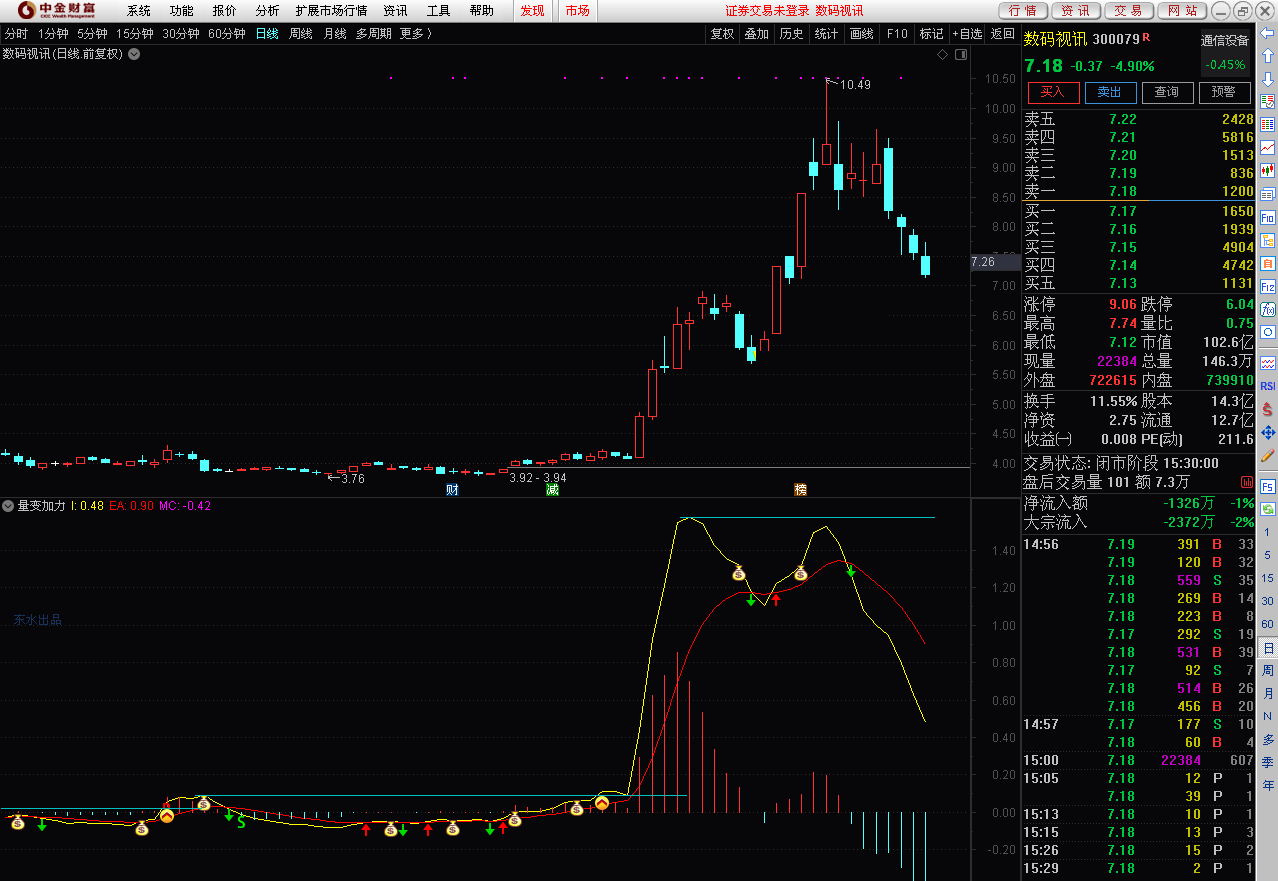
Task: Click the 买入 buy button
Action: coord(1053,92)
